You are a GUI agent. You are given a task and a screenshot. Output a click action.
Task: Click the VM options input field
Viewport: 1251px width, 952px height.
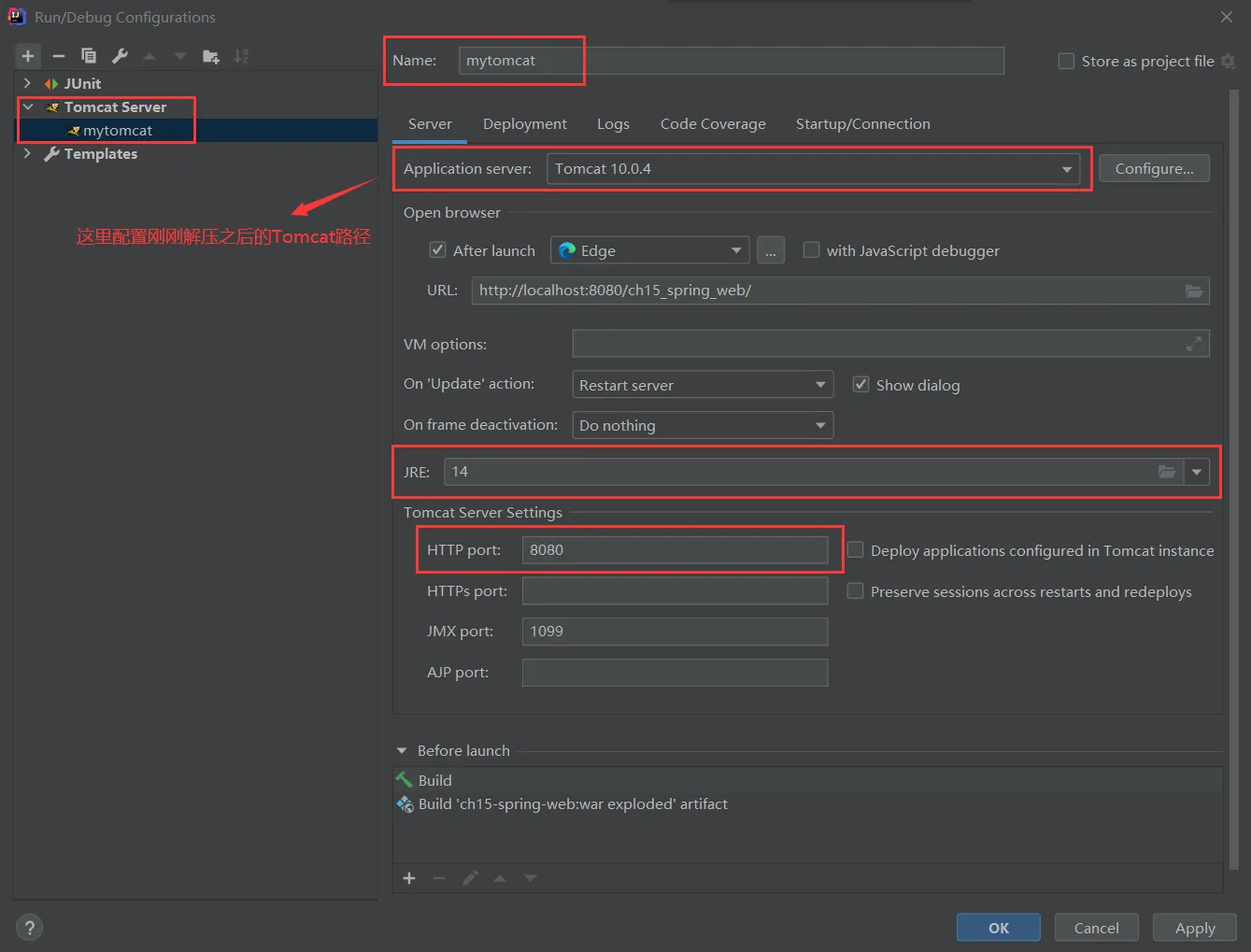(x=891, y=344)
